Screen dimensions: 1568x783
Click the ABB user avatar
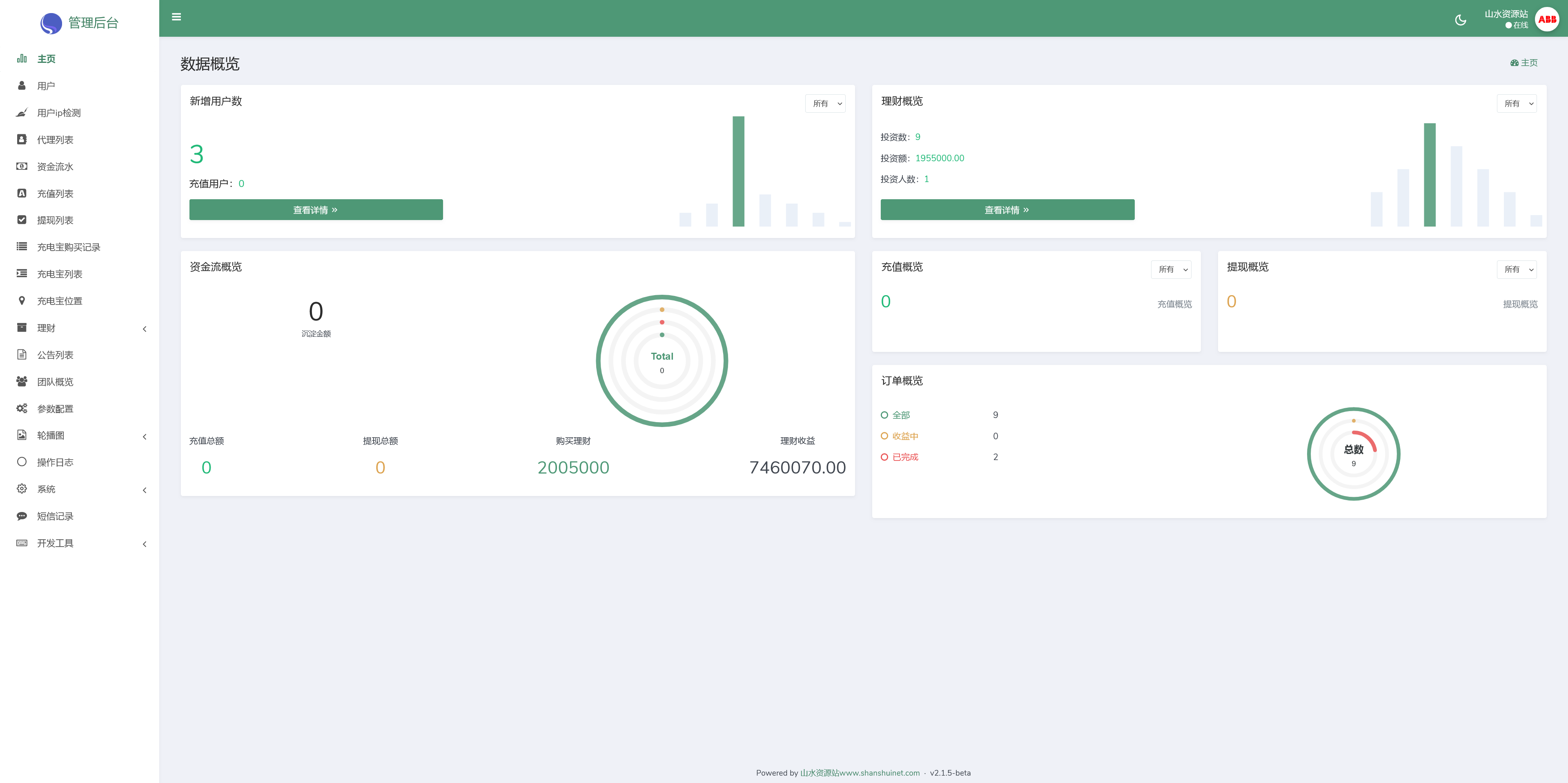[1547, 20]
